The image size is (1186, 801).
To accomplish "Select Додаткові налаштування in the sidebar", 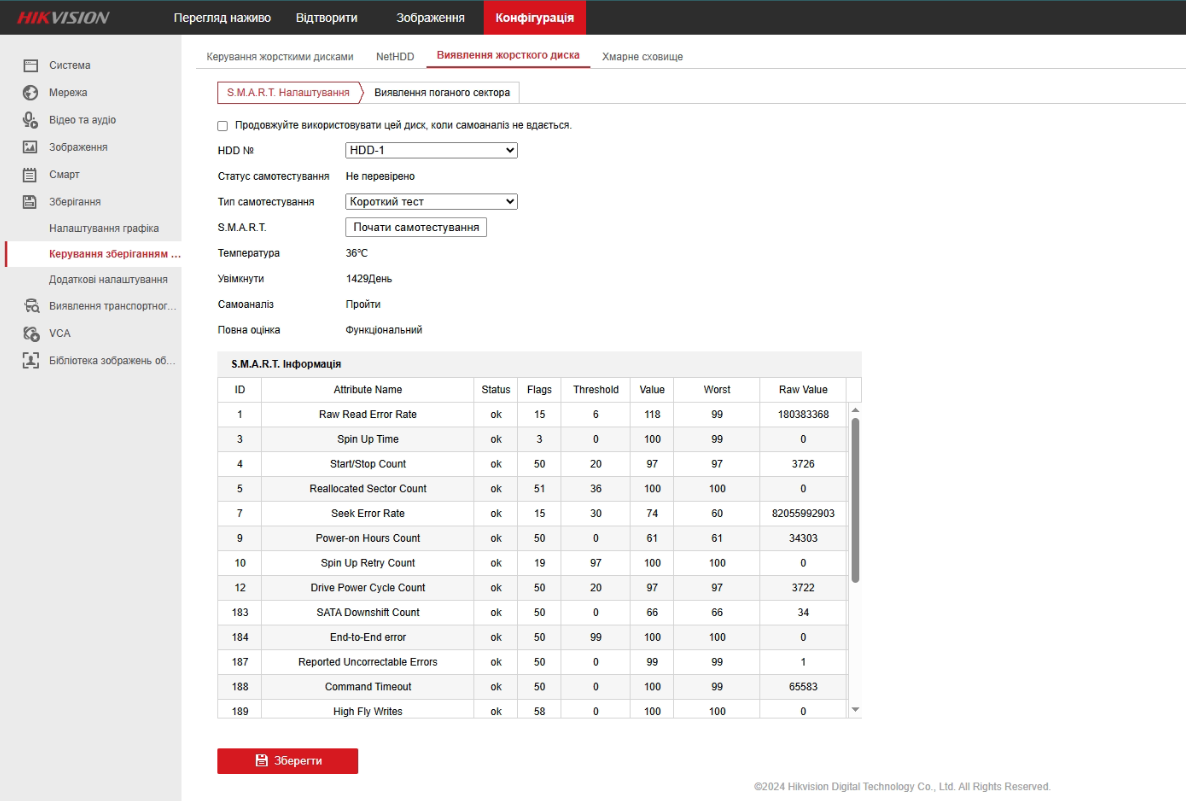I will pos(108,280).
